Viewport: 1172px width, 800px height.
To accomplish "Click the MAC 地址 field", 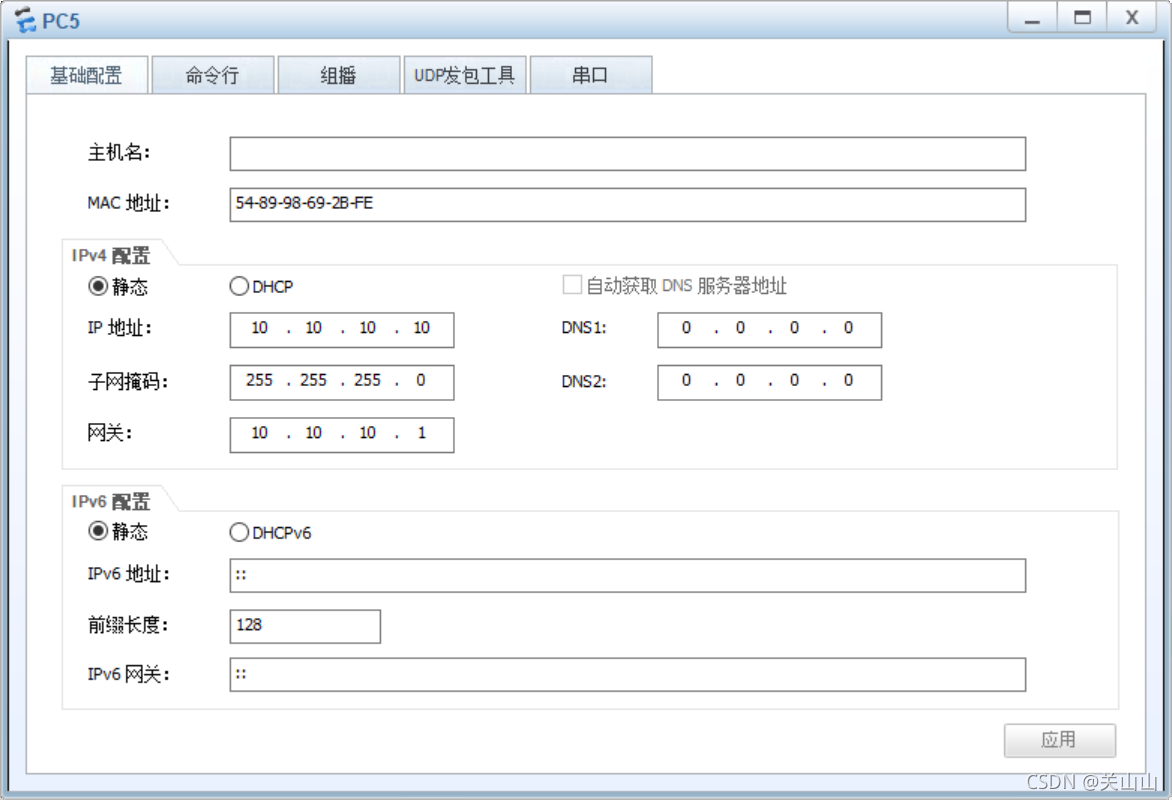I will tap(628, 204).
